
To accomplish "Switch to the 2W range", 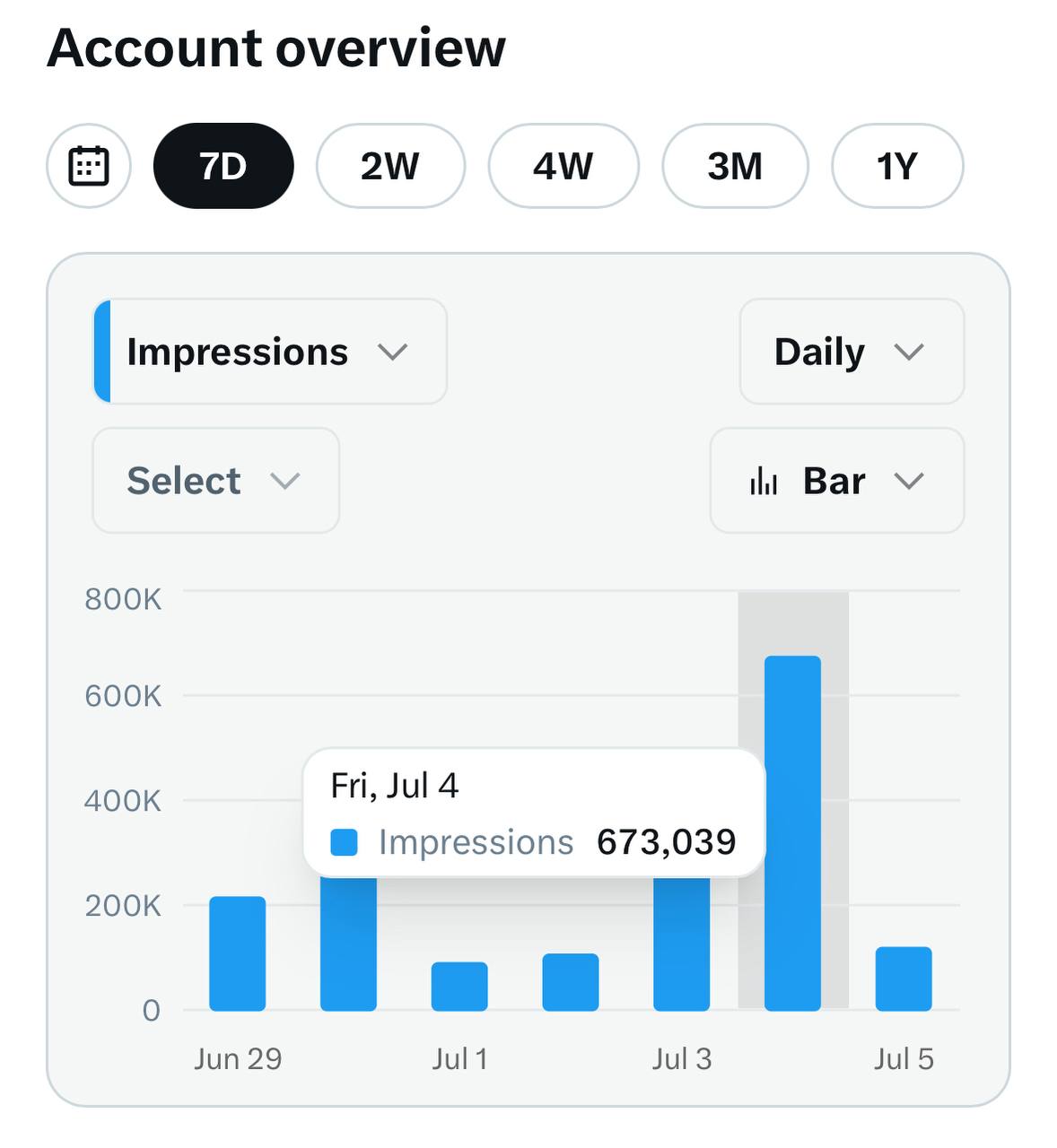I will click(390, 166).
